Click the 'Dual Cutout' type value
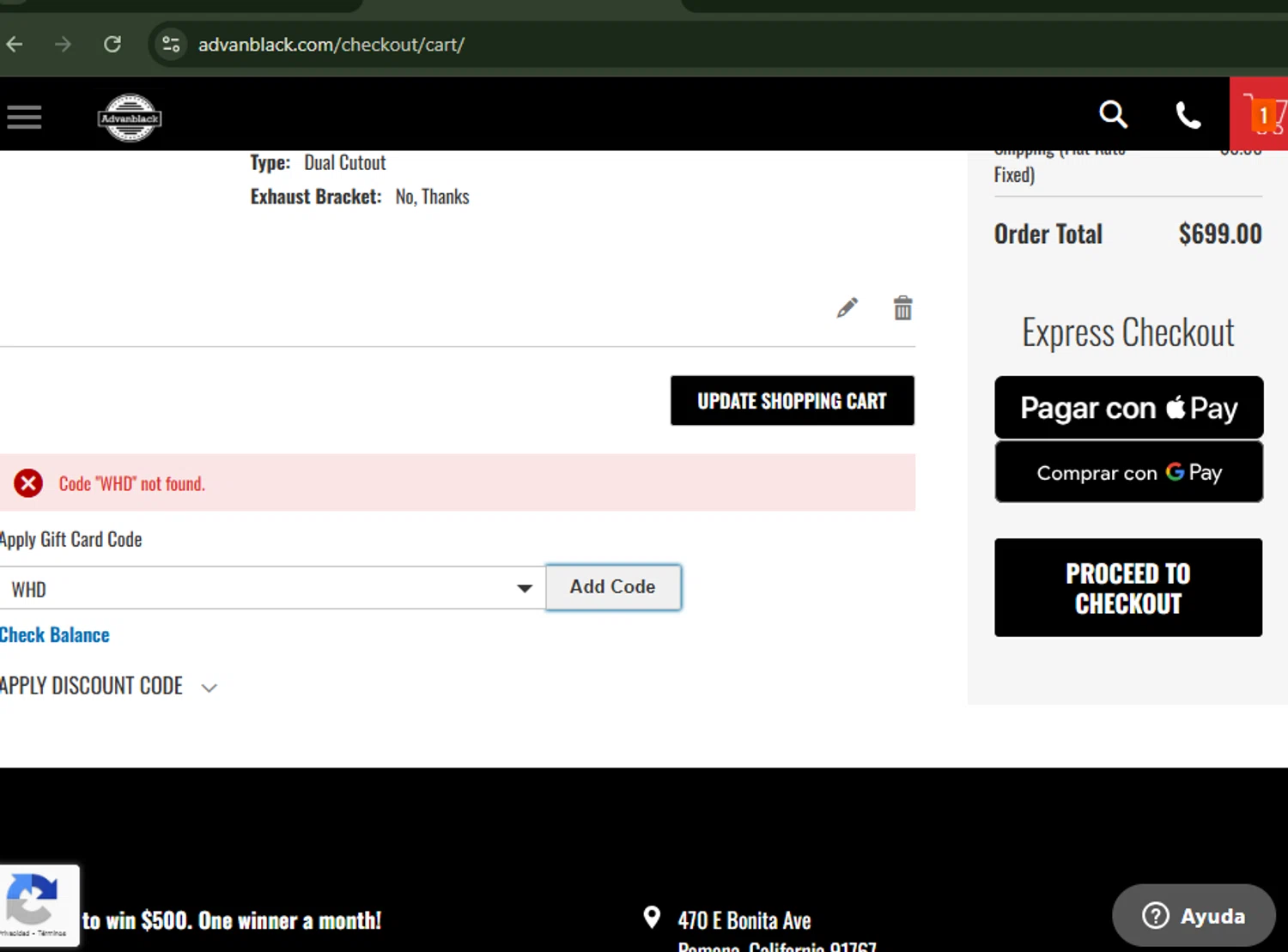 pyautogui.click(x=345, y=162)
